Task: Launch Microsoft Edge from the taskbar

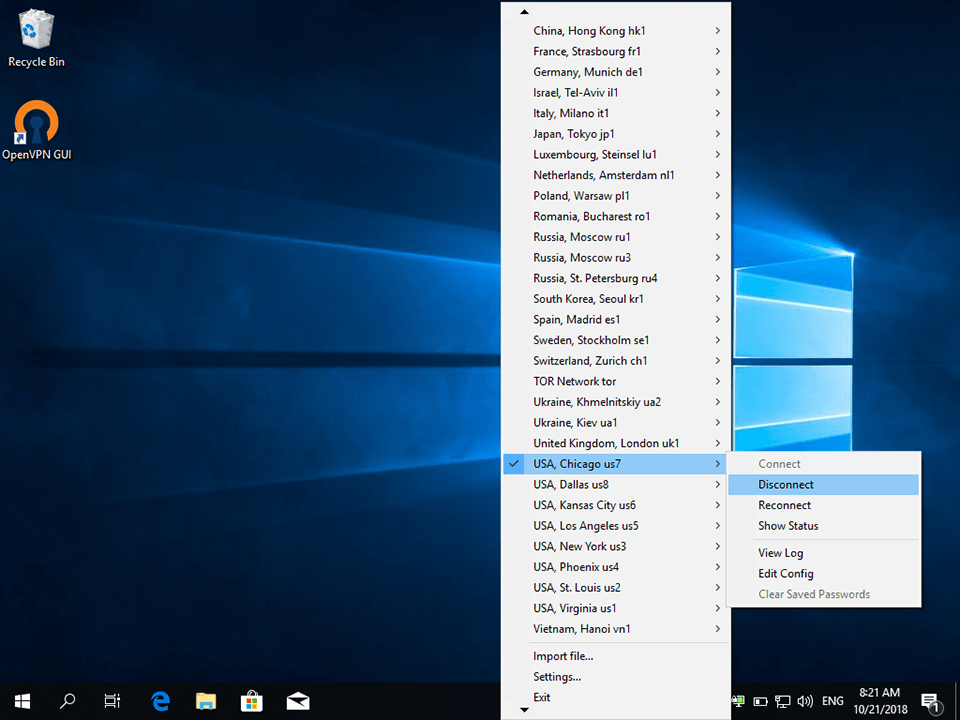Action: 160,701
